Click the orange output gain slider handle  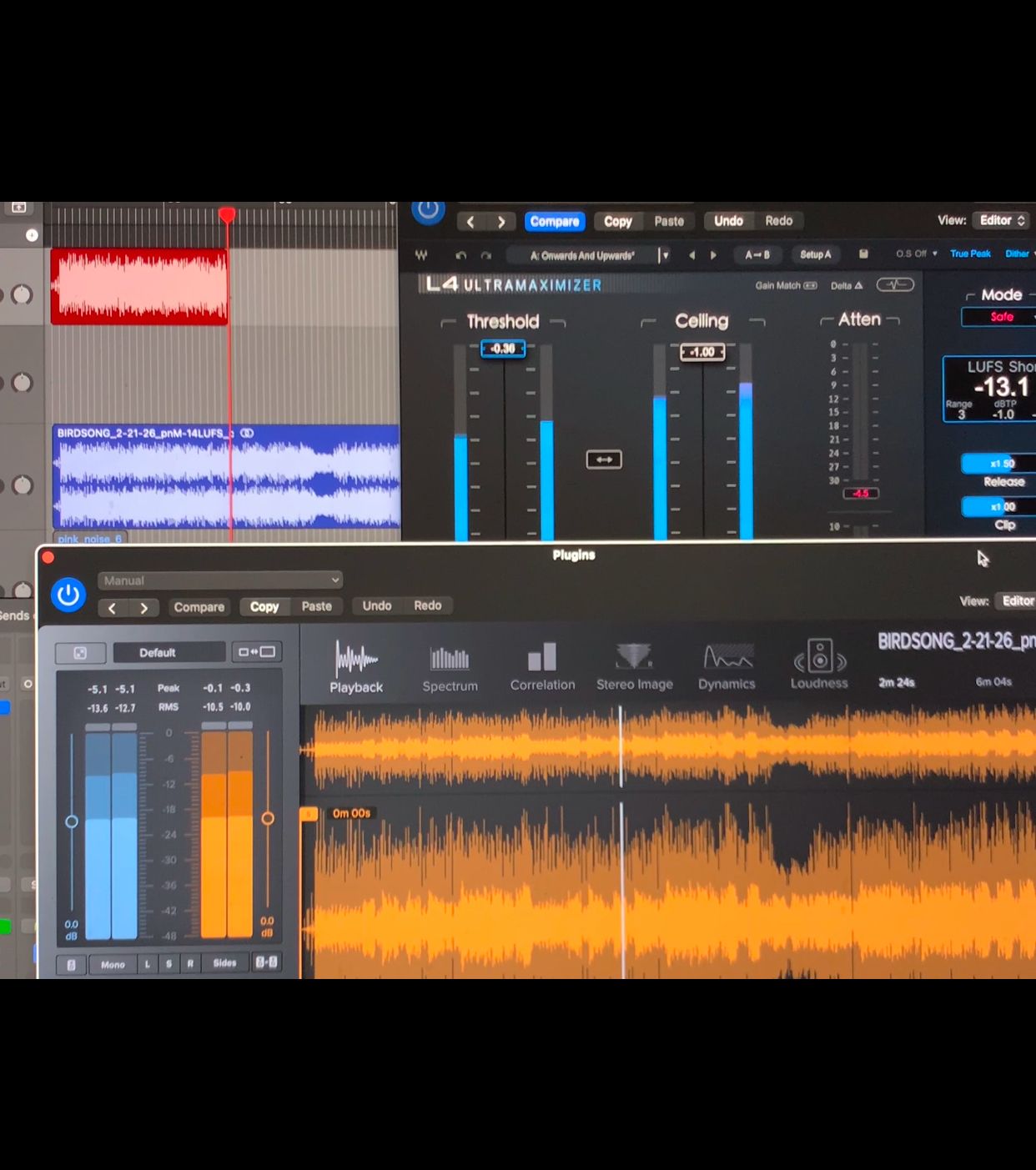coord(268,819)
